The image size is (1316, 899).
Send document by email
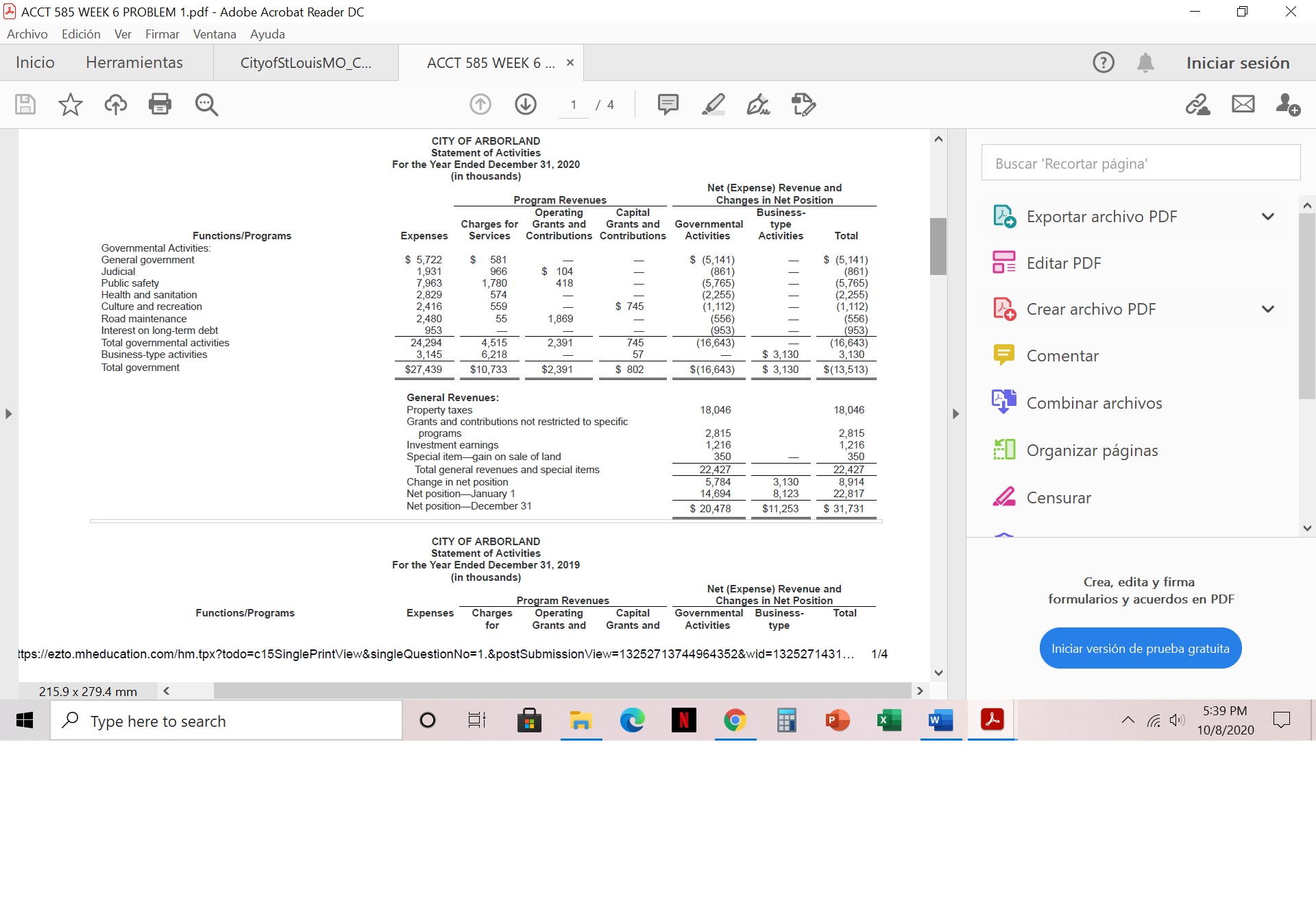[x=1243, y=104]
